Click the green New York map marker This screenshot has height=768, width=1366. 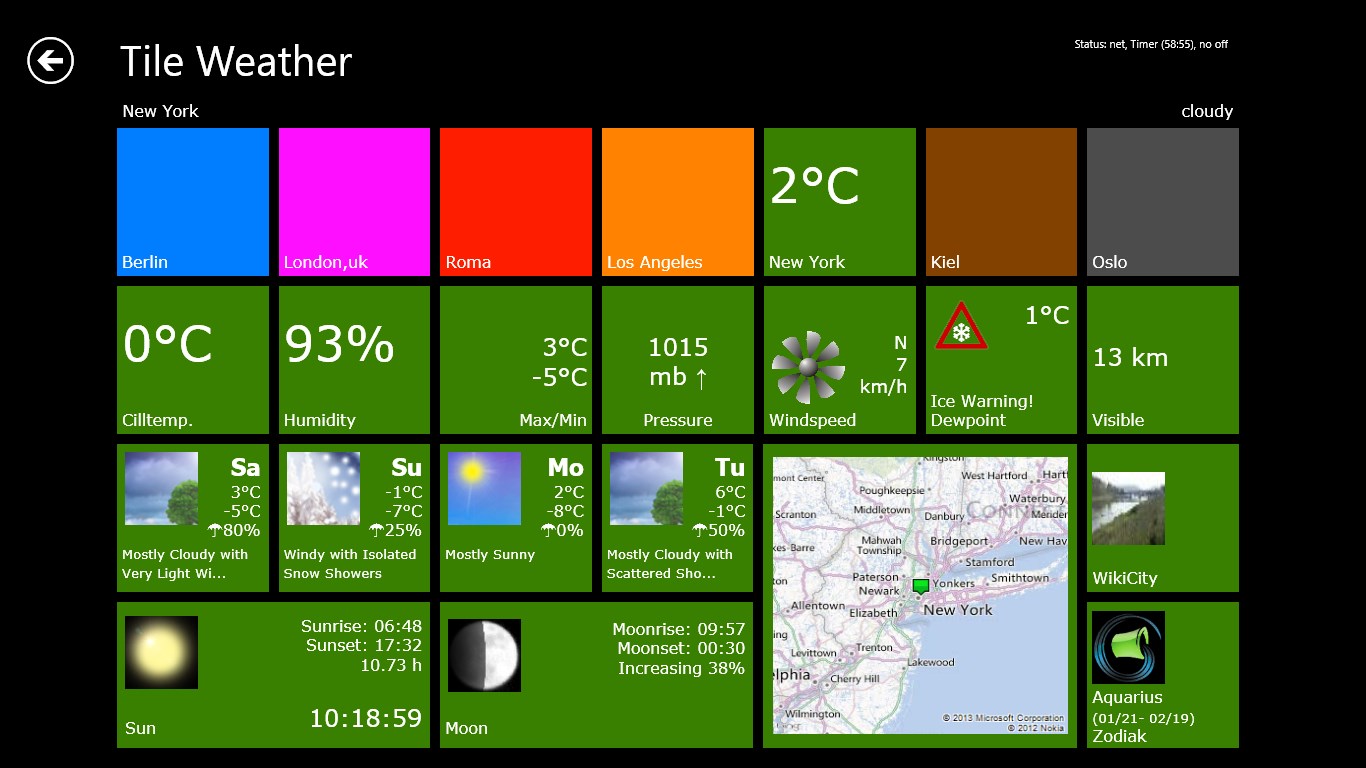[x=921, y=585]
